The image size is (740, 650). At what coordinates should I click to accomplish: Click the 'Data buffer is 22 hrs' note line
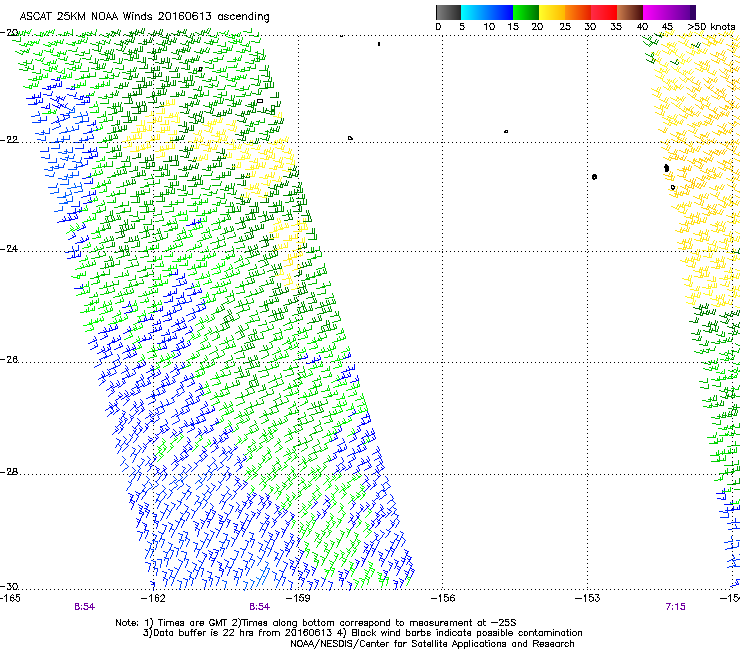(362, 633)
